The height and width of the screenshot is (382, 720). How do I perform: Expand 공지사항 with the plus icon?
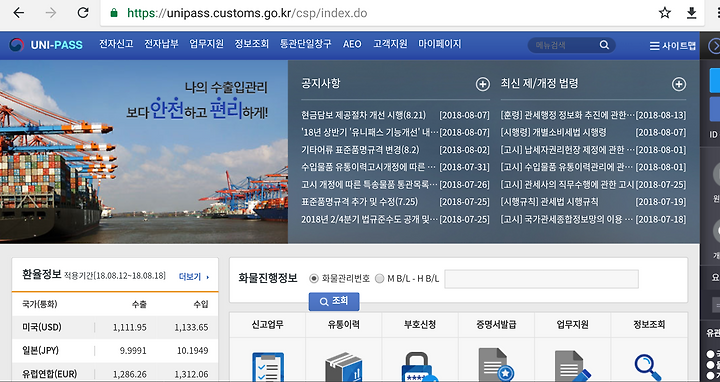click(482, 84)
